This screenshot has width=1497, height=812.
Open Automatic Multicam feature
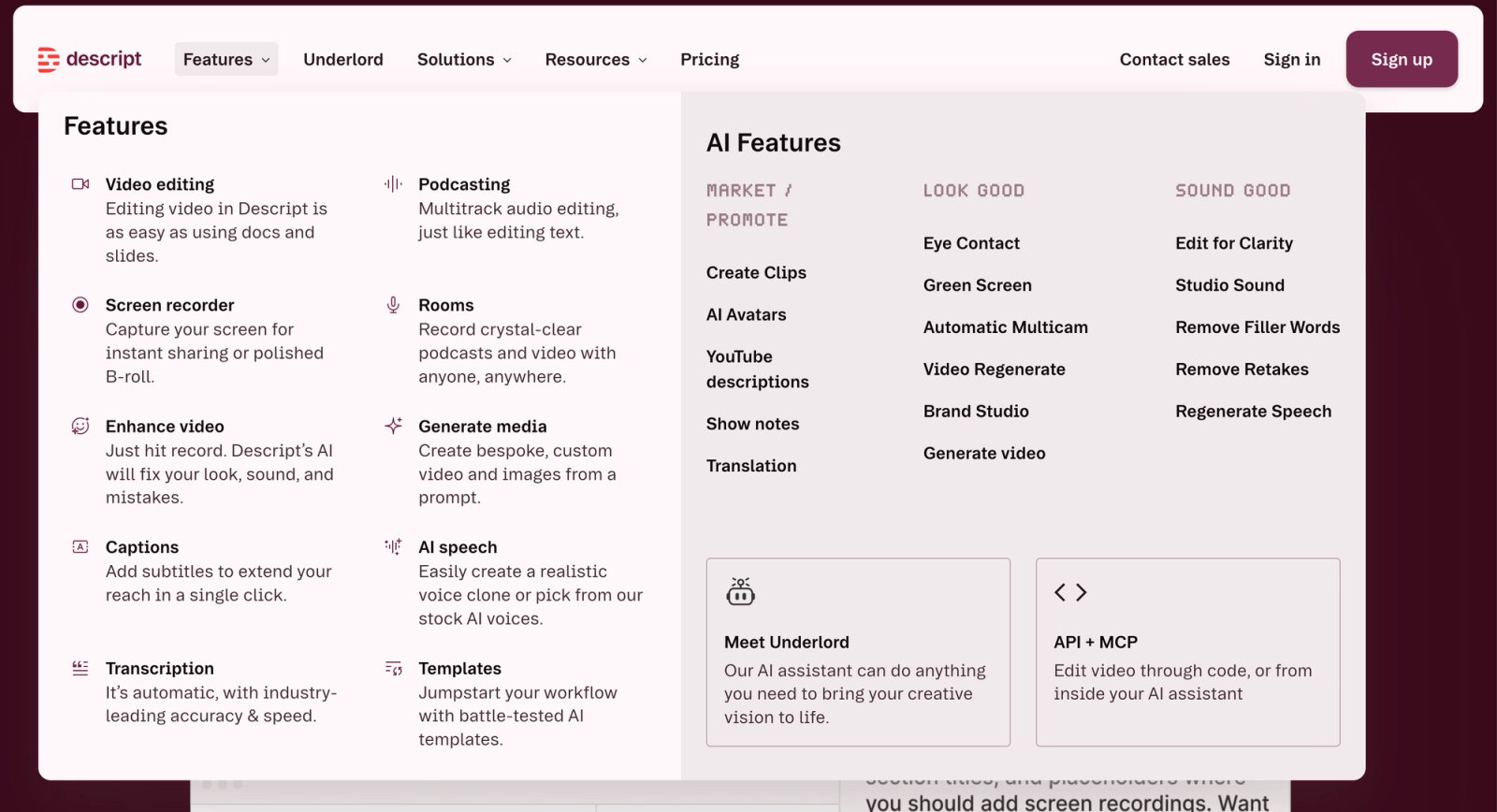pos(1006,327)
